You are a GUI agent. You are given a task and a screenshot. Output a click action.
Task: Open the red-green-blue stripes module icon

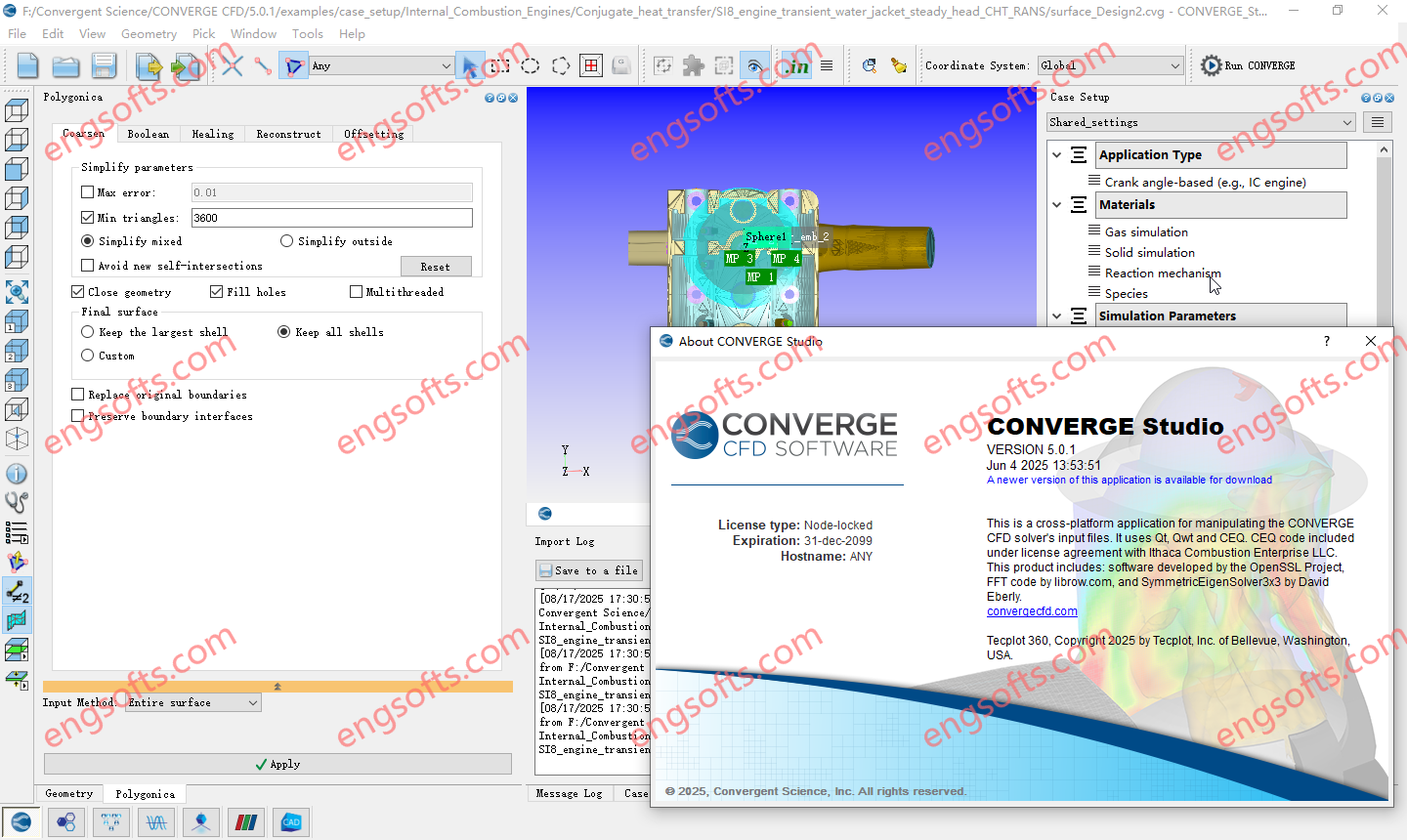click(x=246, y=822)
